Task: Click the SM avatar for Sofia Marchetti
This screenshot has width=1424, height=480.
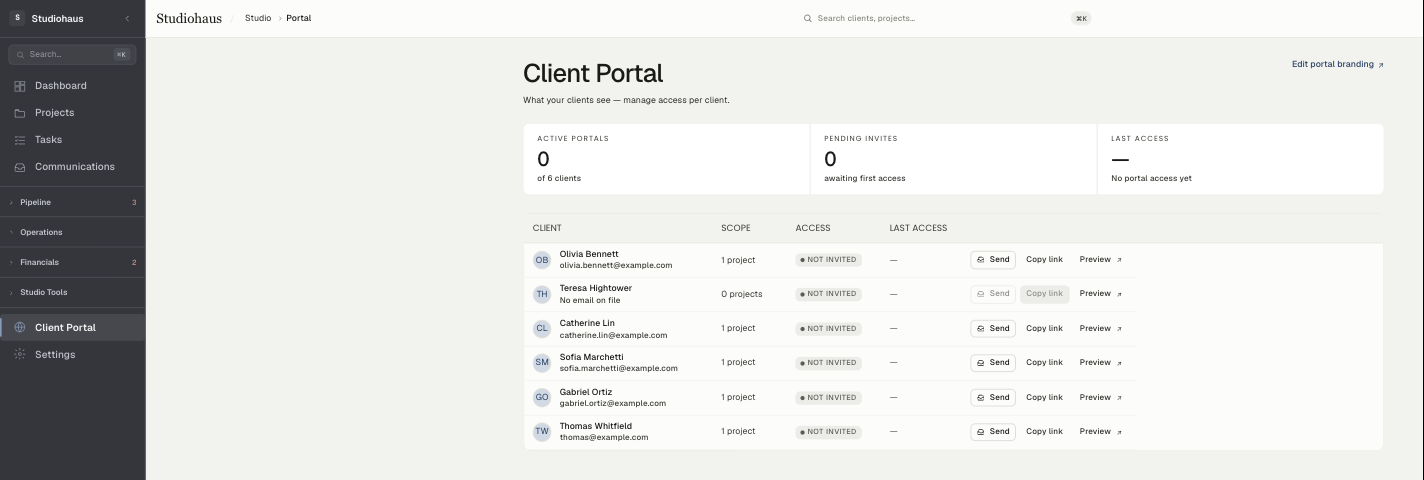Action: [542, 362]
